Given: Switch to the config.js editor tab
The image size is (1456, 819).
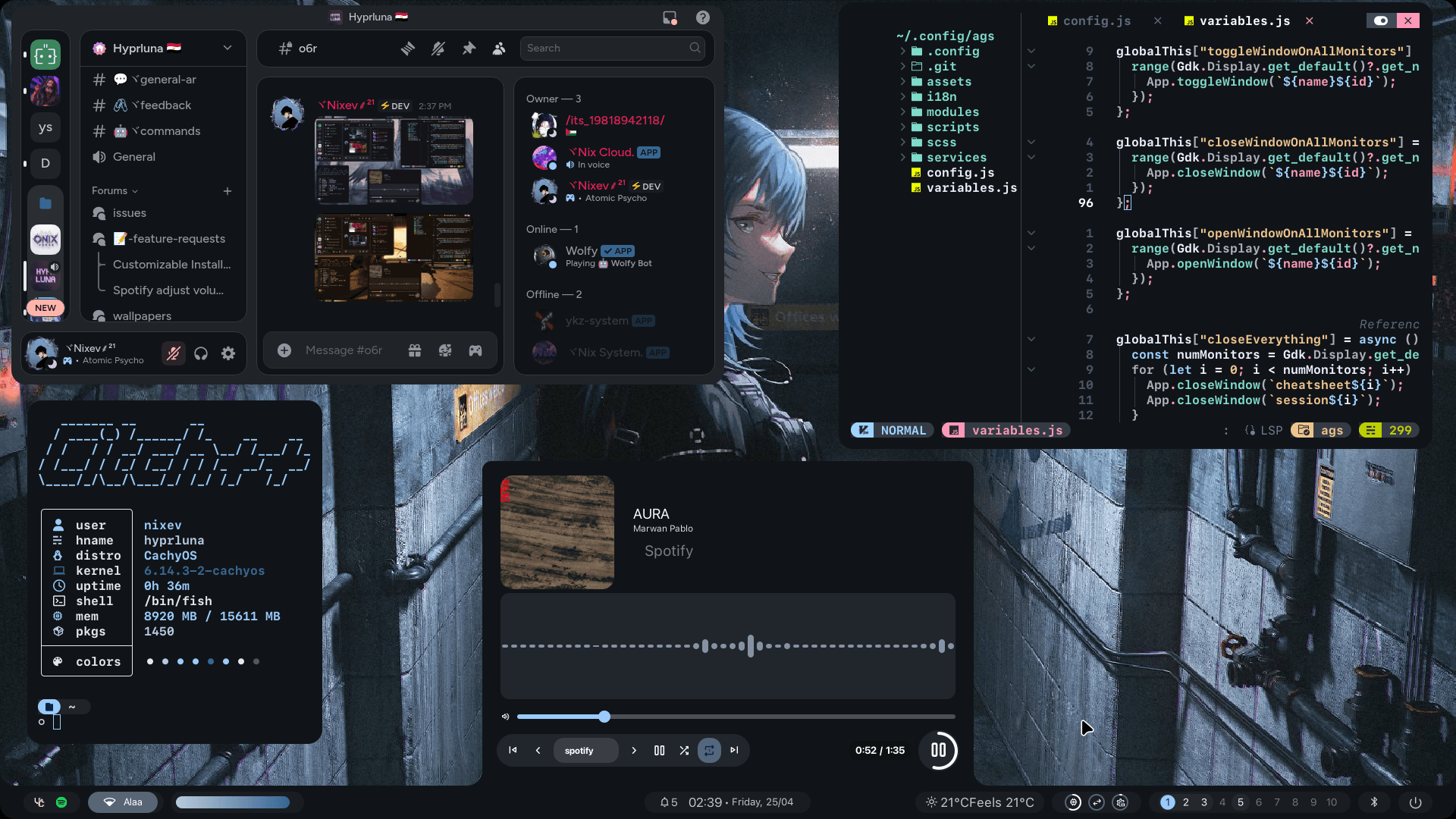Looking at the screenshot, I should coord(1097,21).
